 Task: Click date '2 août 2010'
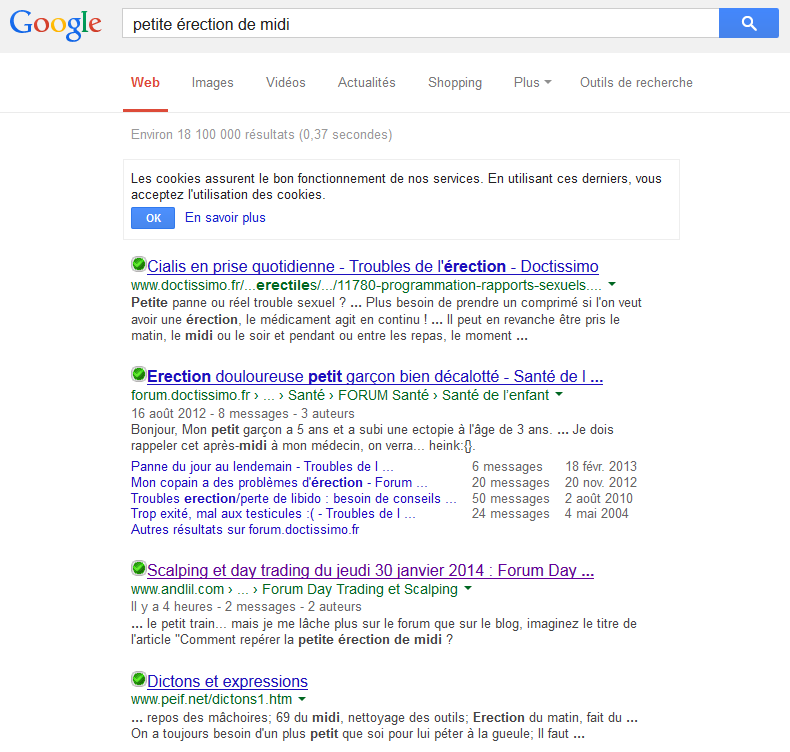click(x=599, y=499)
